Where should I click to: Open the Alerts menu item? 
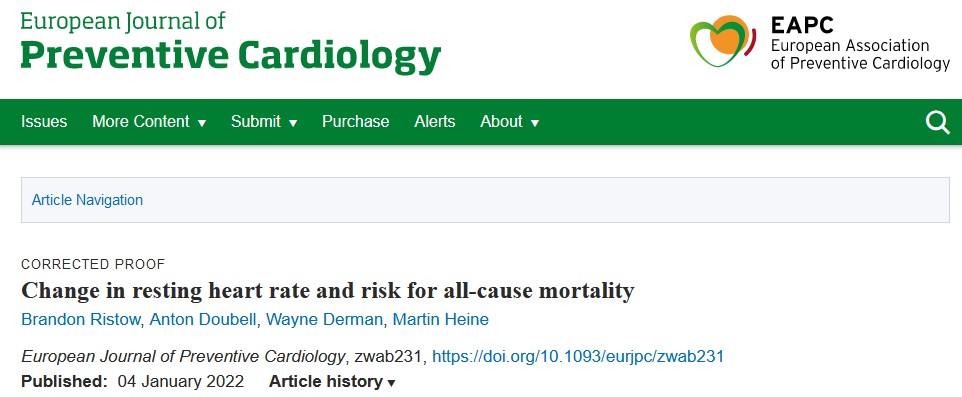(x=434, y=121)
